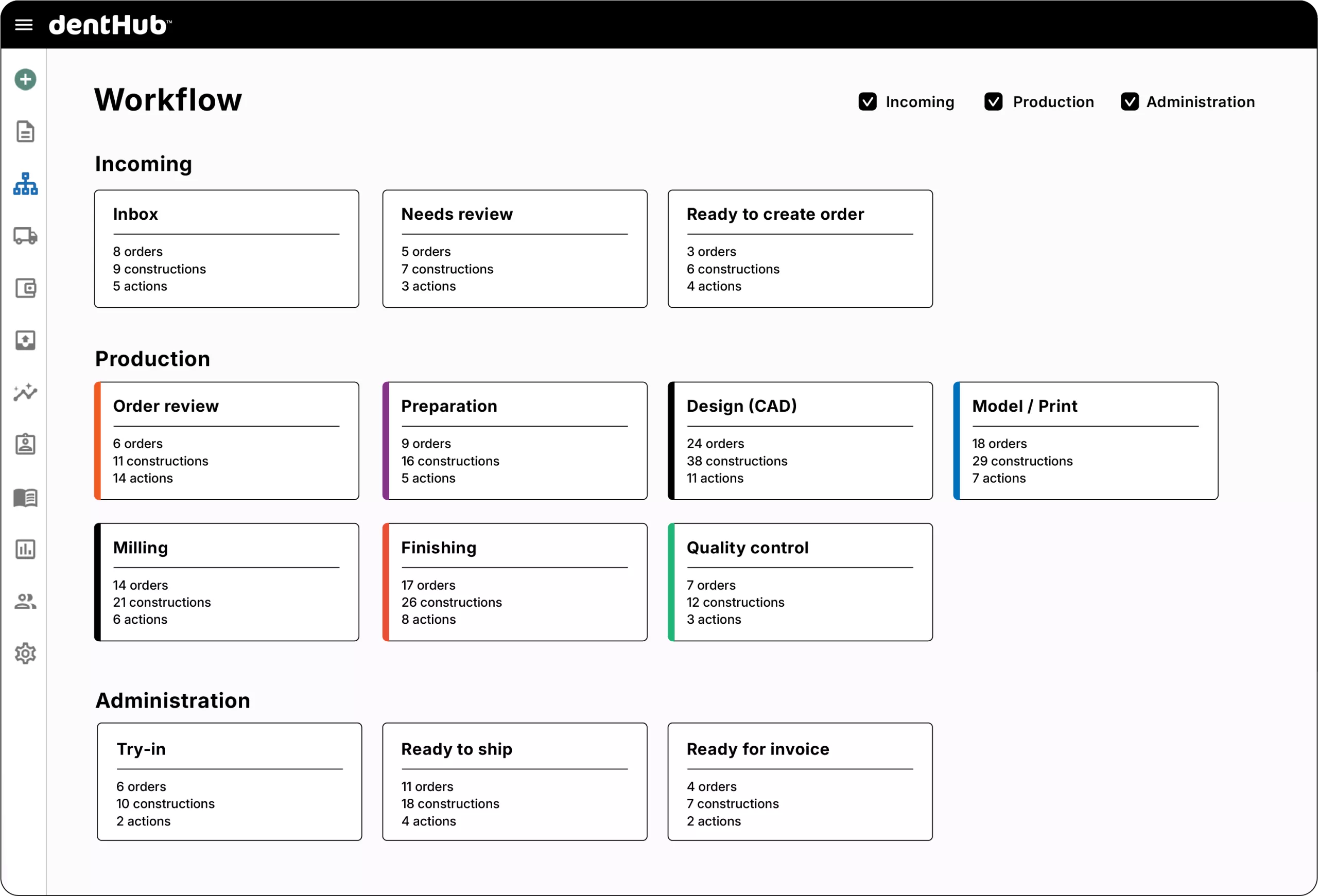
Task: Select the Quality control card
Action: click(800, 582)
